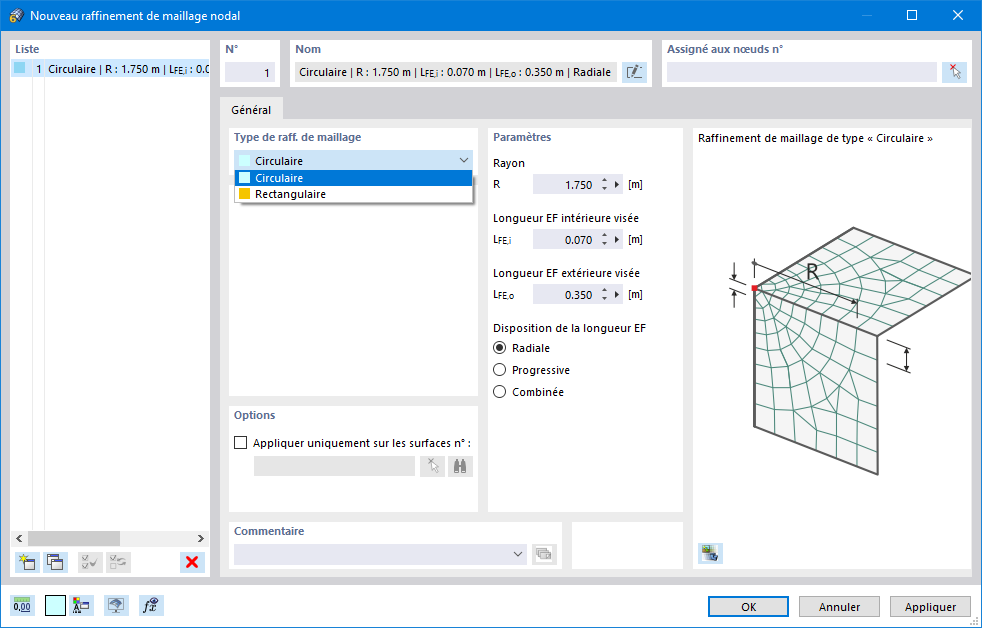
Task: Click the color swatch of list item 1
Action: [x=19, y=68]
